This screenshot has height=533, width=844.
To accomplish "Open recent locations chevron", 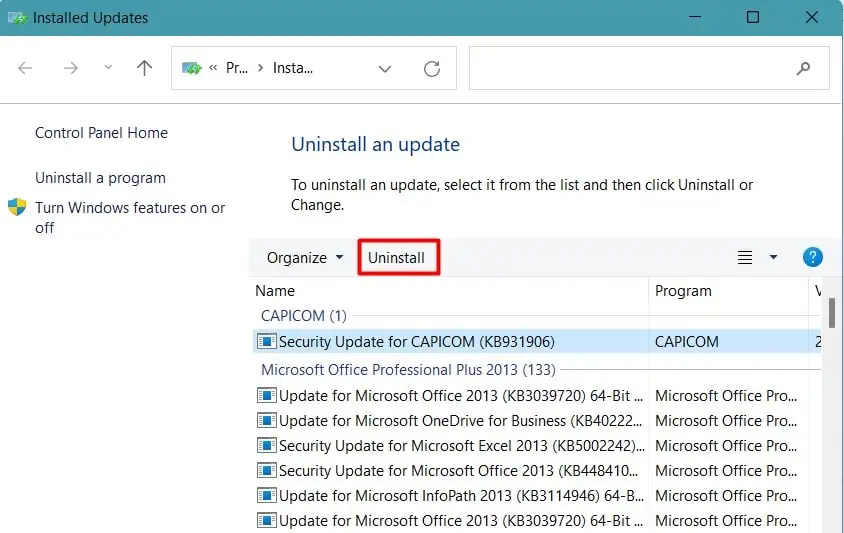I will 108,67.
